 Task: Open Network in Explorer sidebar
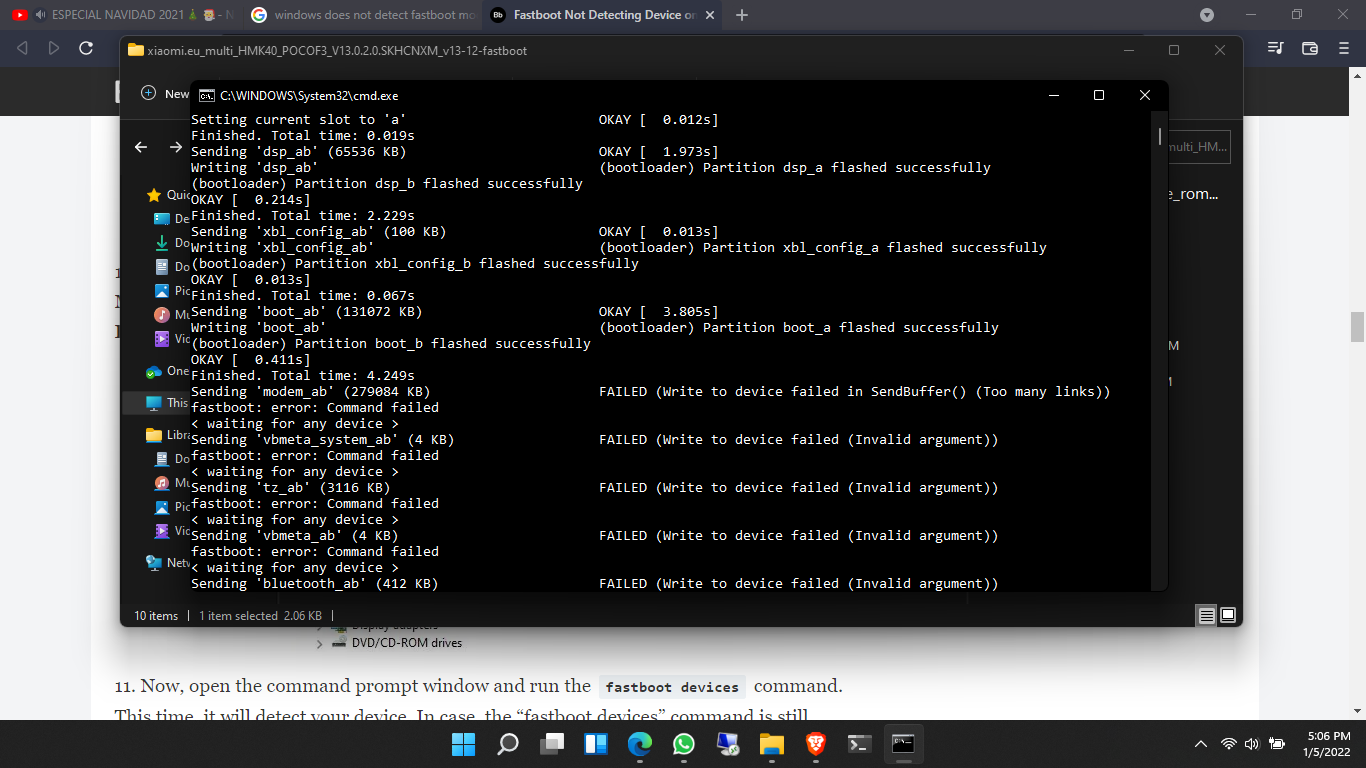pyautogui.click(x=168, y=563)
